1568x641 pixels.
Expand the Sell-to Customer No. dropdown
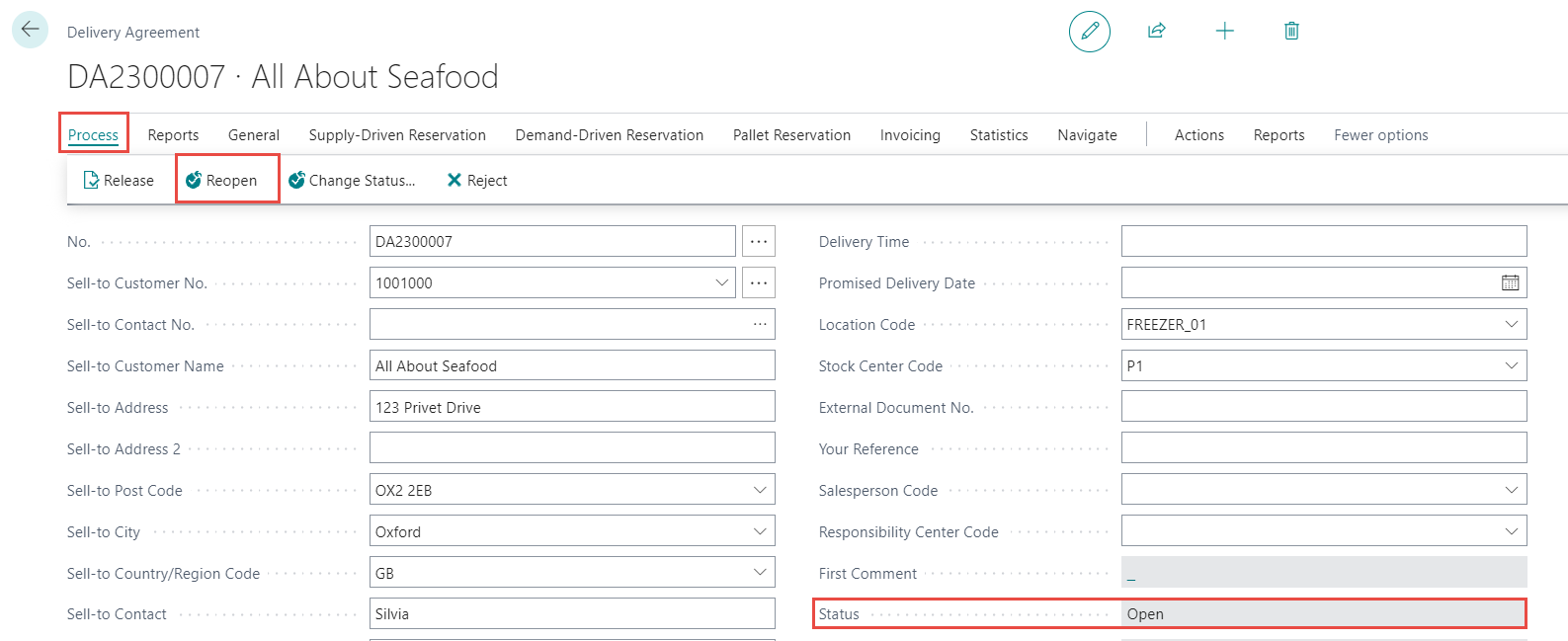point(721,283)
